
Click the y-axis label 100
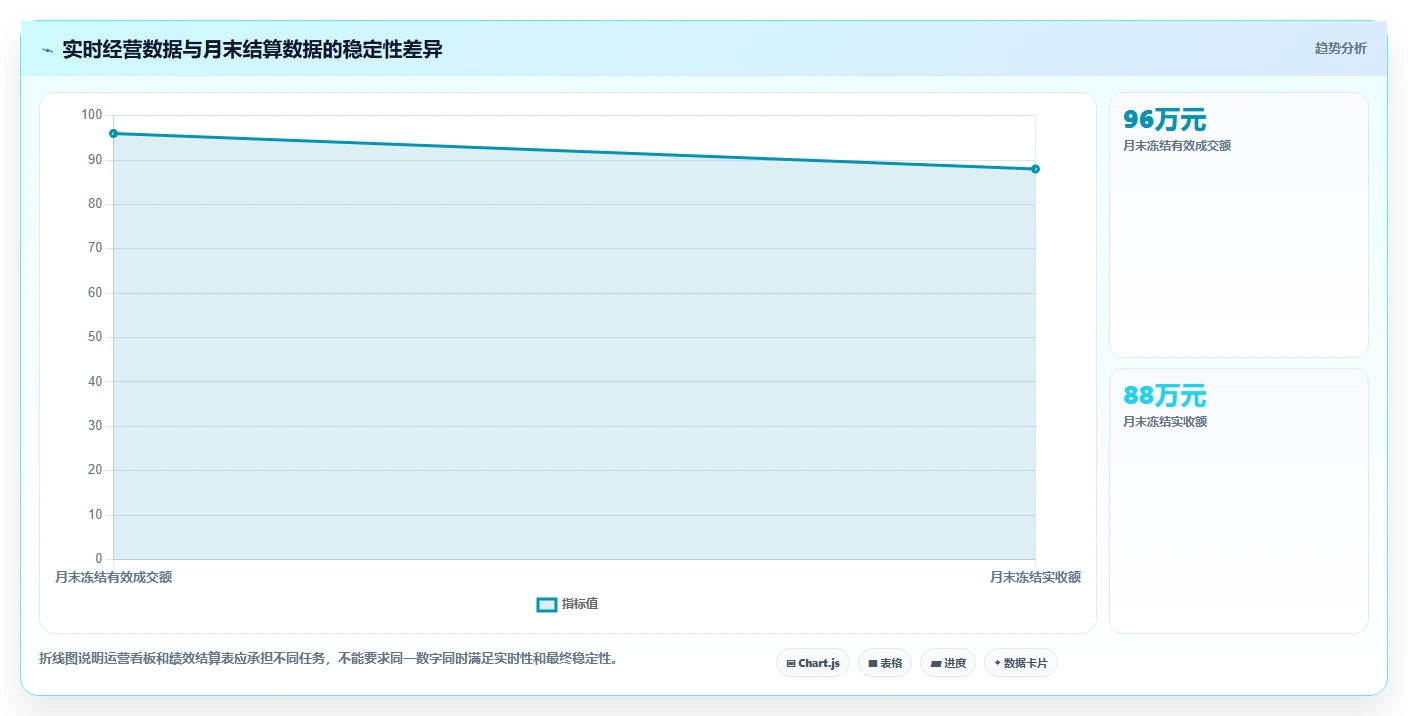92,115
